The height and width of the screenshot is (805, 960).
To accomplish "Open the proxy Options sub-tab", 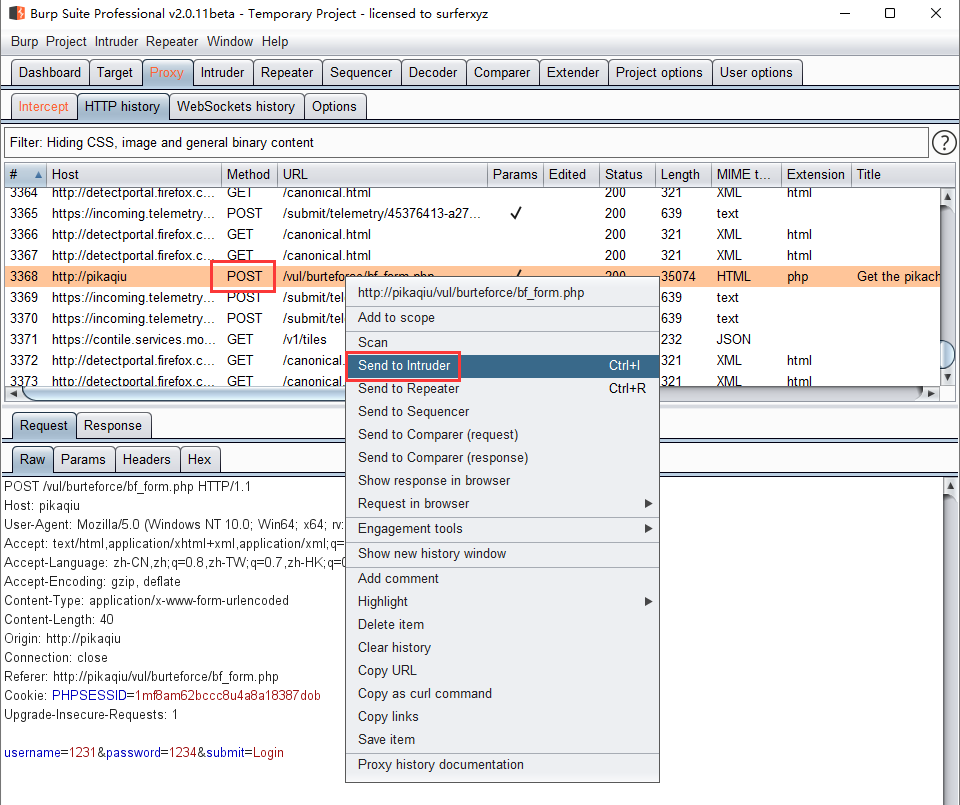I will point(334,107).
